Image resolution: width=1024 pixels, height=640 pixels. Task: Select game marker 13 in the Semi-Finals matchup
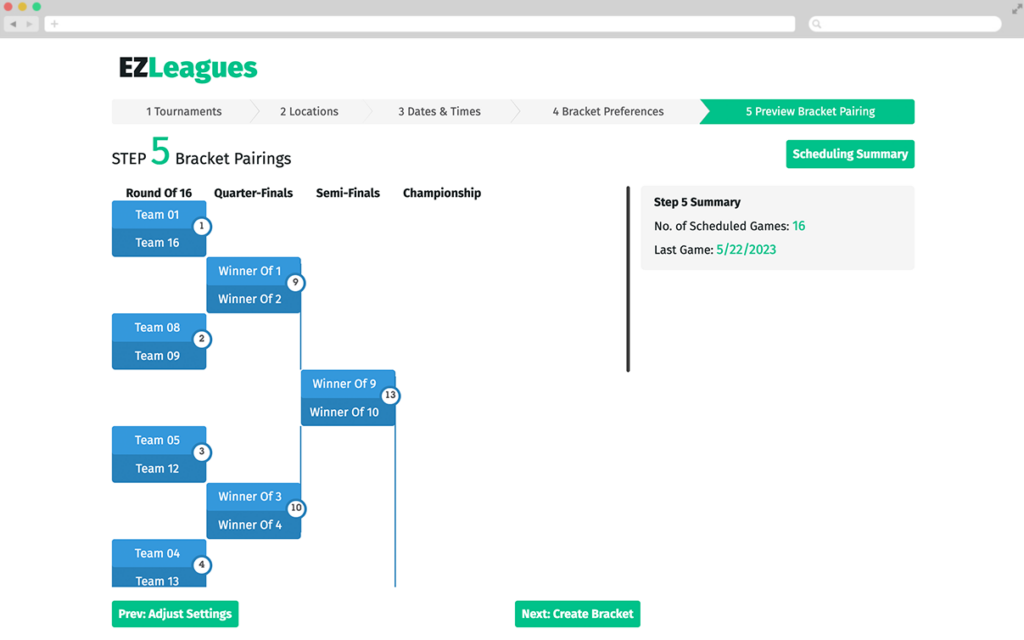(390, 396)
